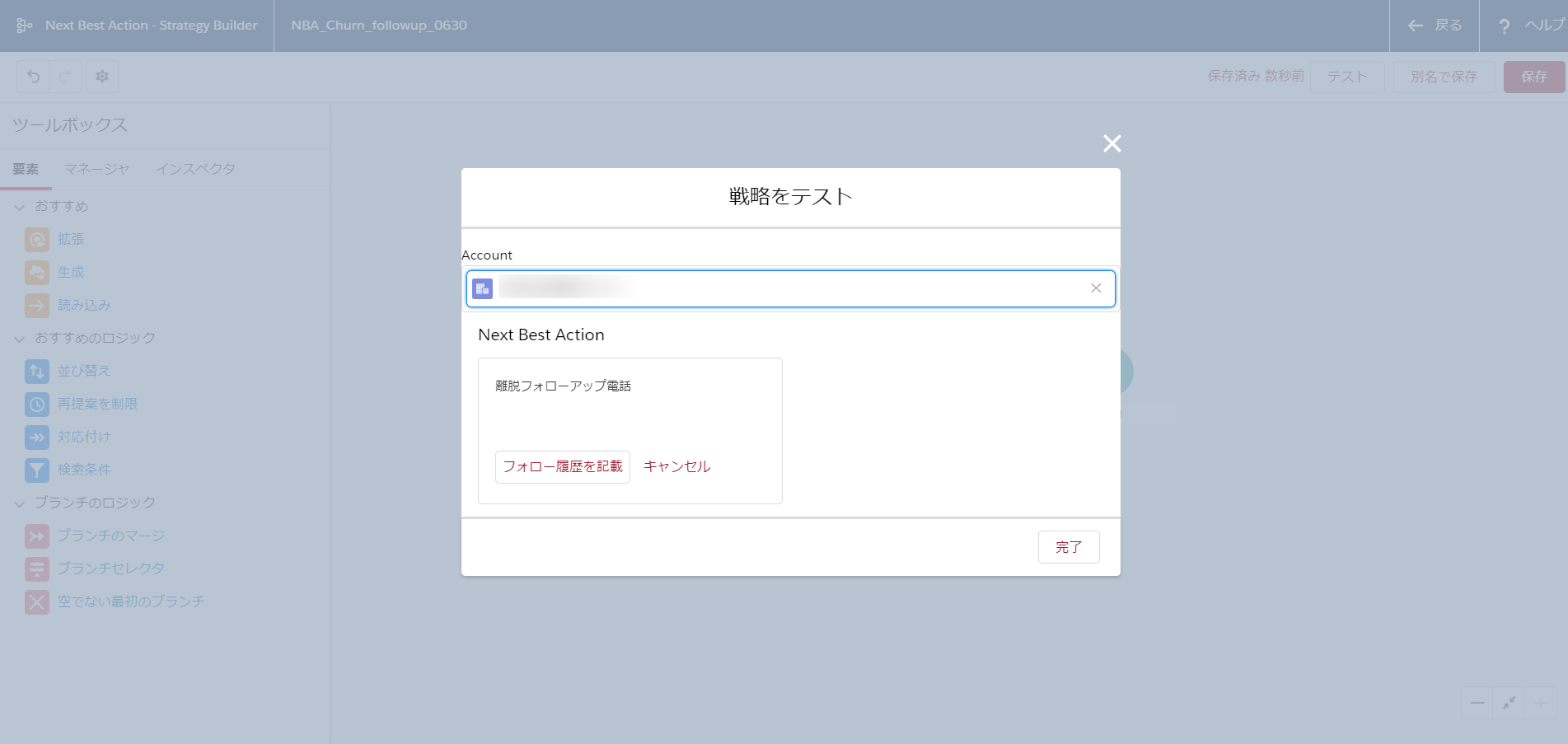Select the 並び替え (Sort) element icon
Screen dimensions: 1568x744
pos(37,372)
